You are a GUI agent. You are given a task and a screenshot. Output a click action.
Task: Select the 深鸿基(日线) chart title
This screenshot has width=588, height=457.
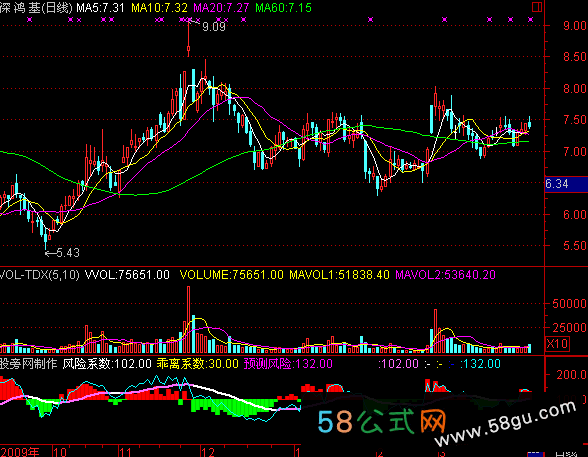(37, 8)
